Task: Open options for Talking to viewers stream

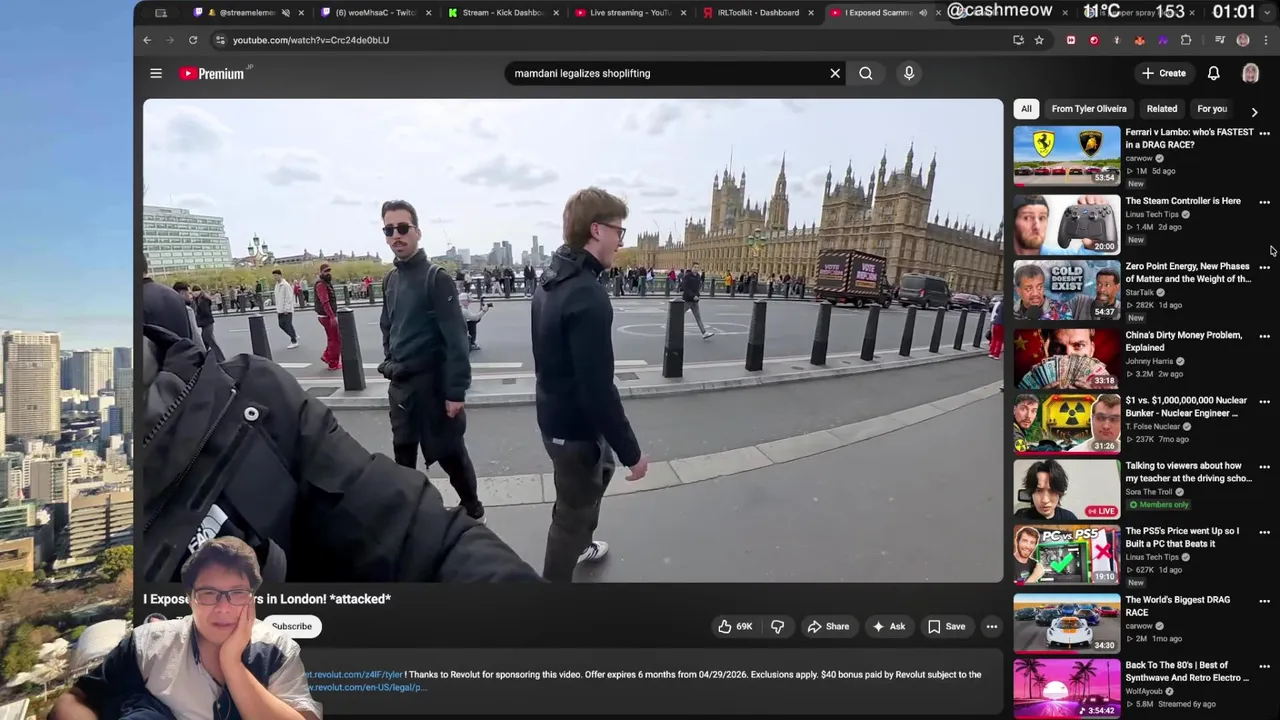Action: pos(1264,467)
